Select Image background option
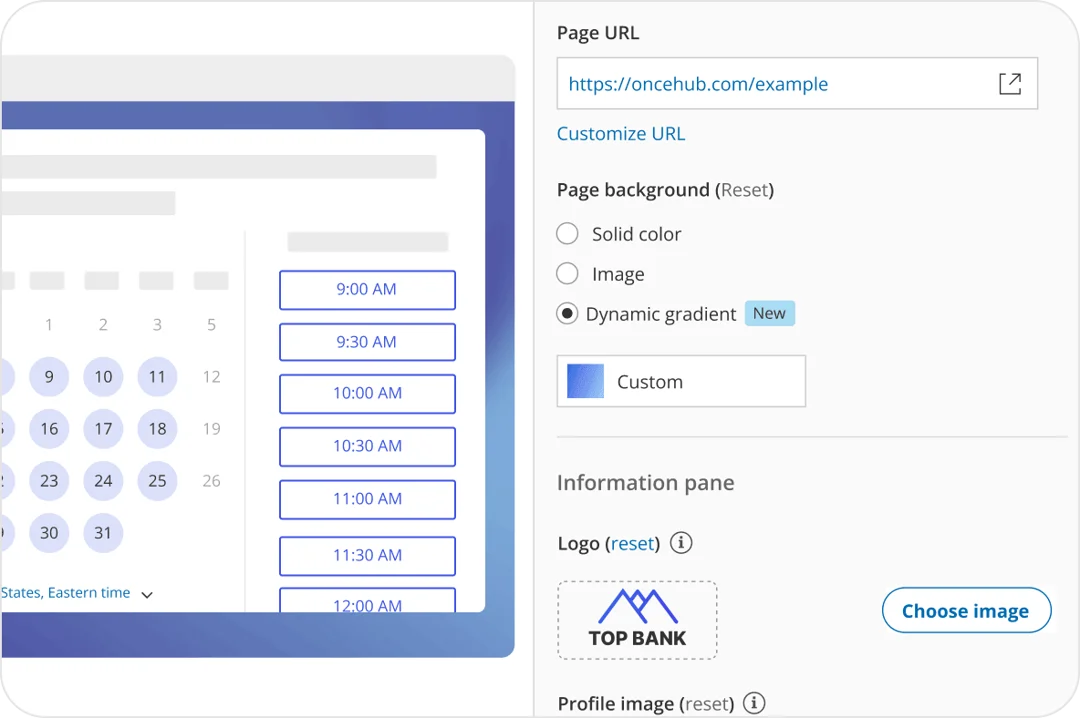1080x718 pixels. tap(567, 274)
